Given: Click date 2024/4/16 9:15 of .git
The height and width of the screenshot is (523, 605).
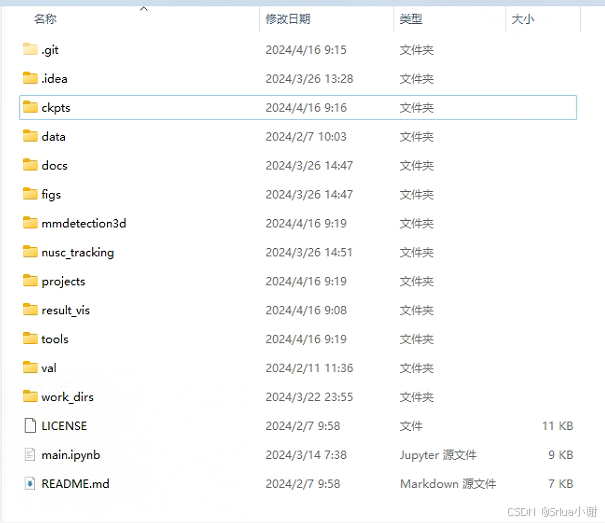Looking at the screenshot, I should pyautogui.click(x=306, y=50).
